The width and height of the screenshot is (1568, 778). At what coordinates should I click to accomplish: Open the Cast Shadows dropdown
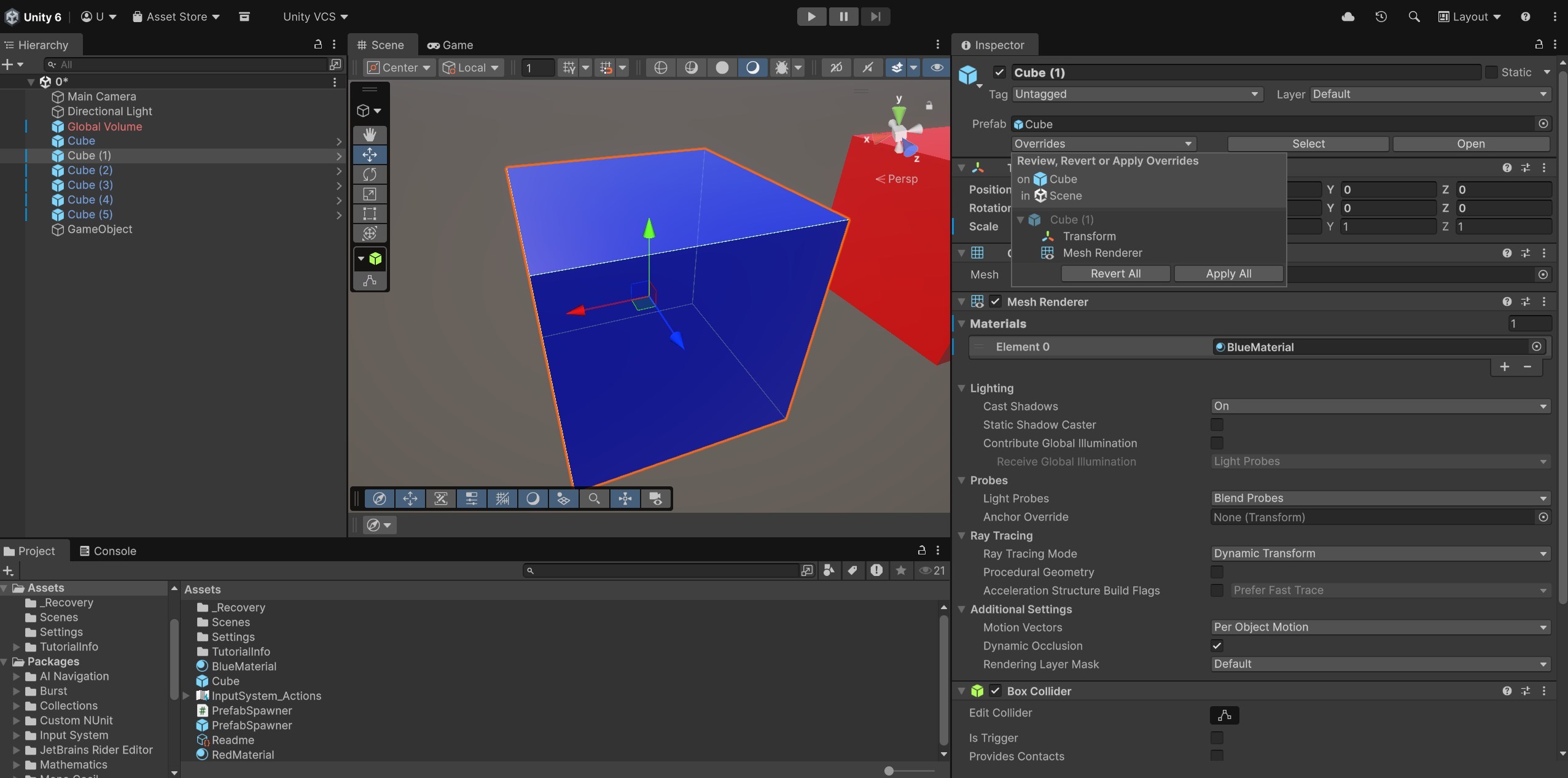coord(1379,406)
